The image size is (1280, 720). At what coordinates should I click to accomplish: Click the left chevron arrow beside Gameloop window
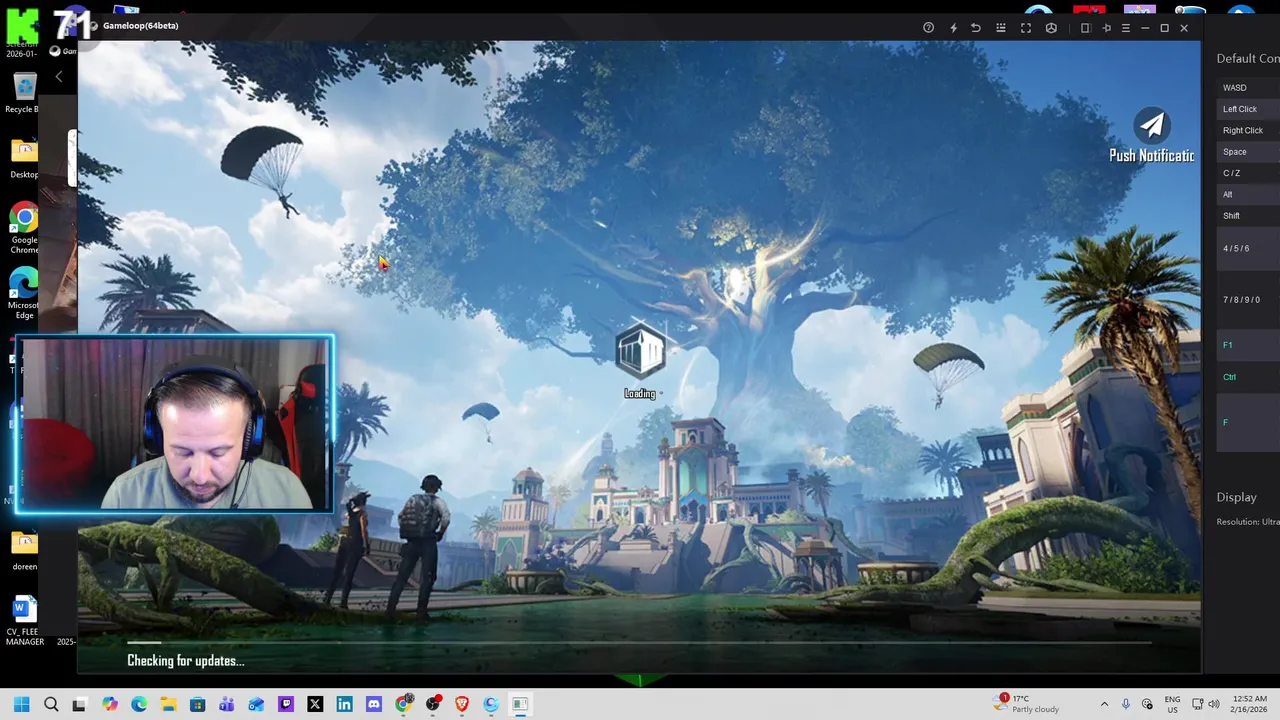click(58, 77)
